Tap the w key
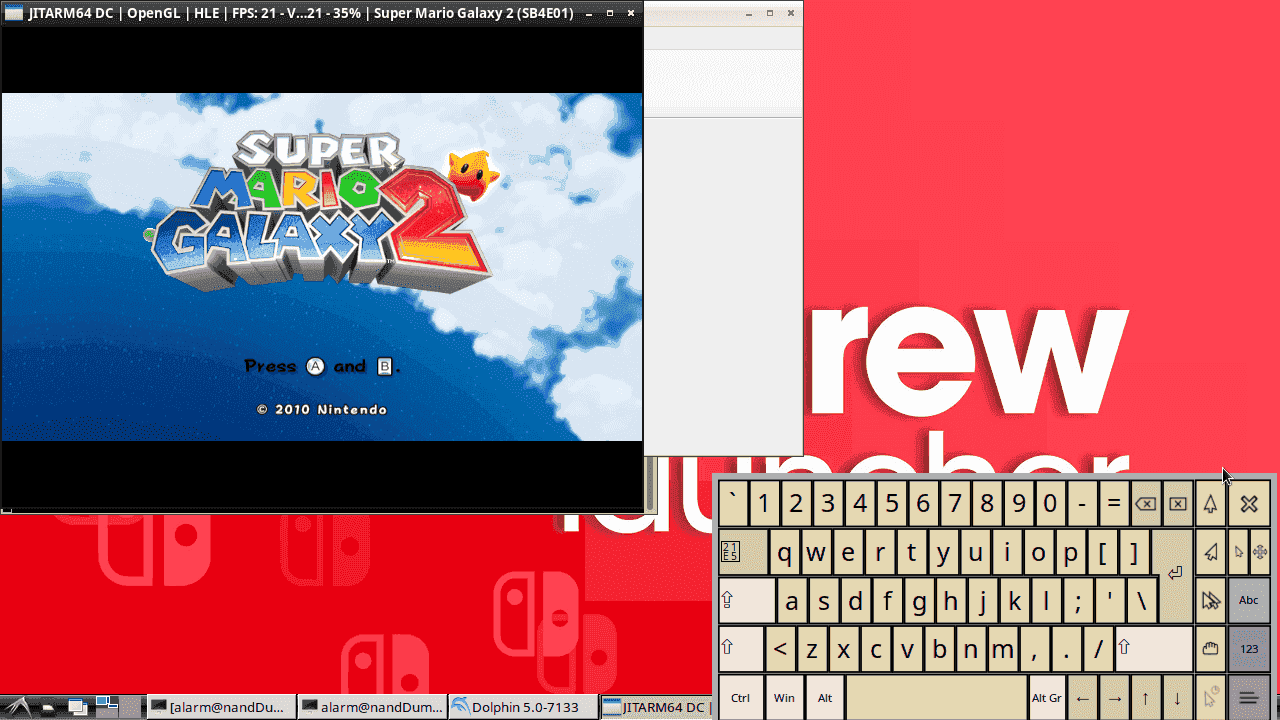The height and width of the screenshot is (720, 1280). click(817, 552)
